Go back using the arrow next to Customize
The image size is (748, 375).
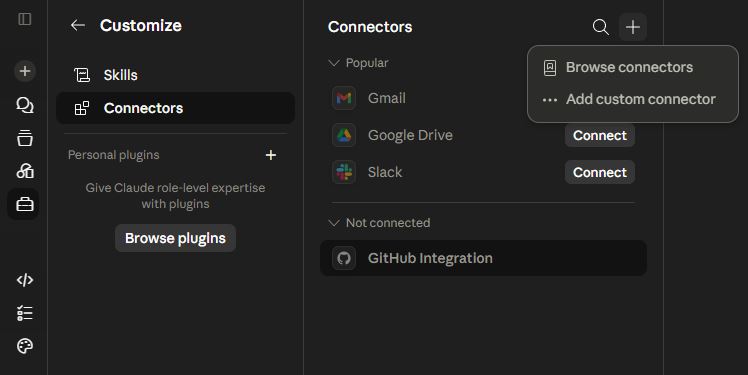pyautogui.click(x=77, y=25)
